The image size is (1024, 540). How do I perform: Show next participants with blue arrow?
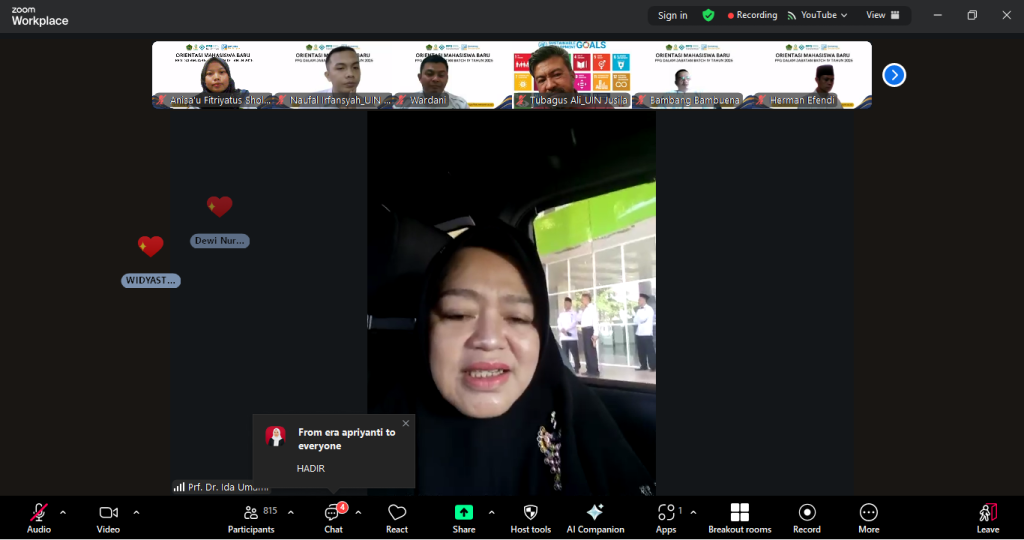coord(894,75)
